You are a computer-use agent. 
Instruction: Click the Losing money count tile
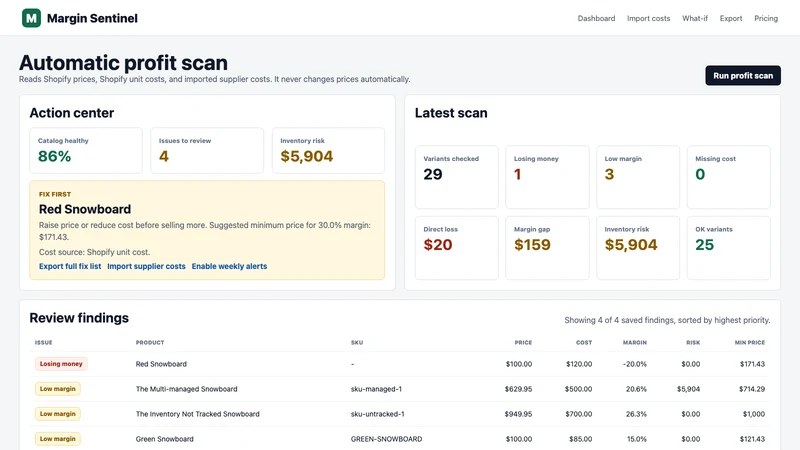pos(547,177)
